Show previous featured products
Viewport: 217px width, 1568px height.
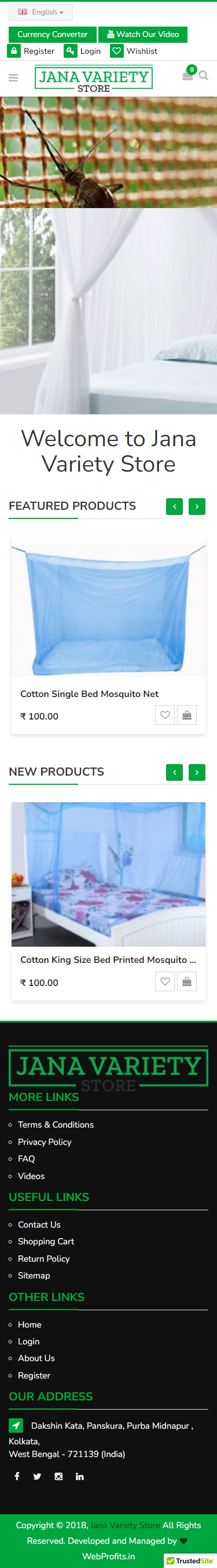174,506
